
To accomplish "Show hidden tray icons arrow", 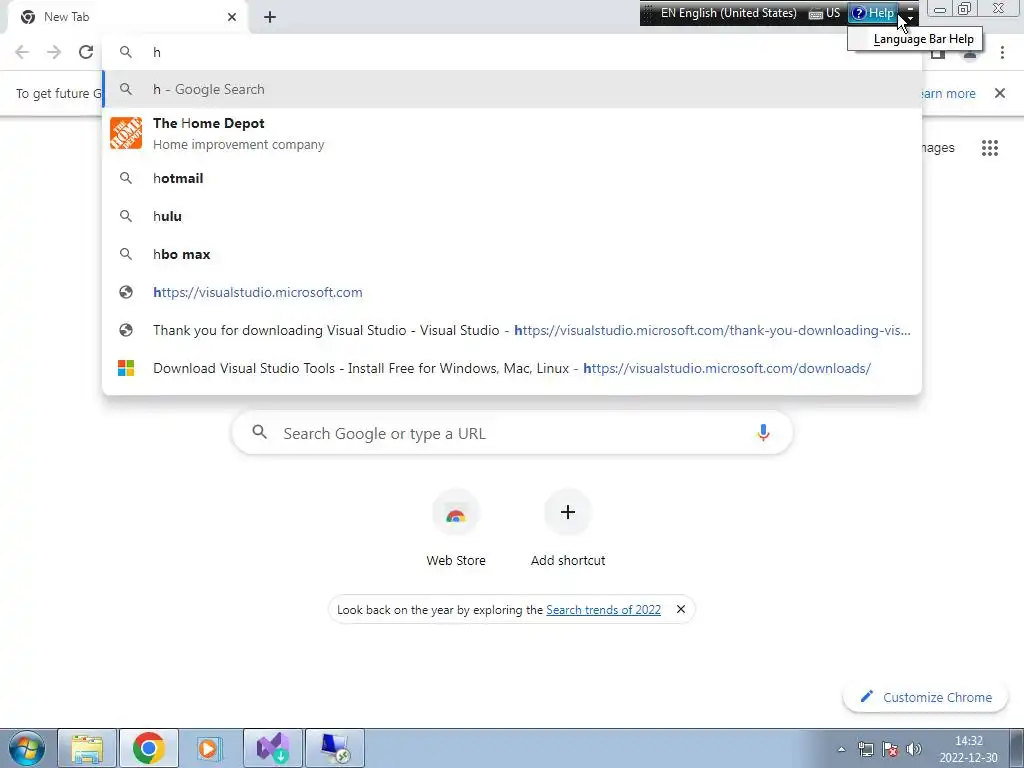I will pyautogui.click(x=841, y=749).
